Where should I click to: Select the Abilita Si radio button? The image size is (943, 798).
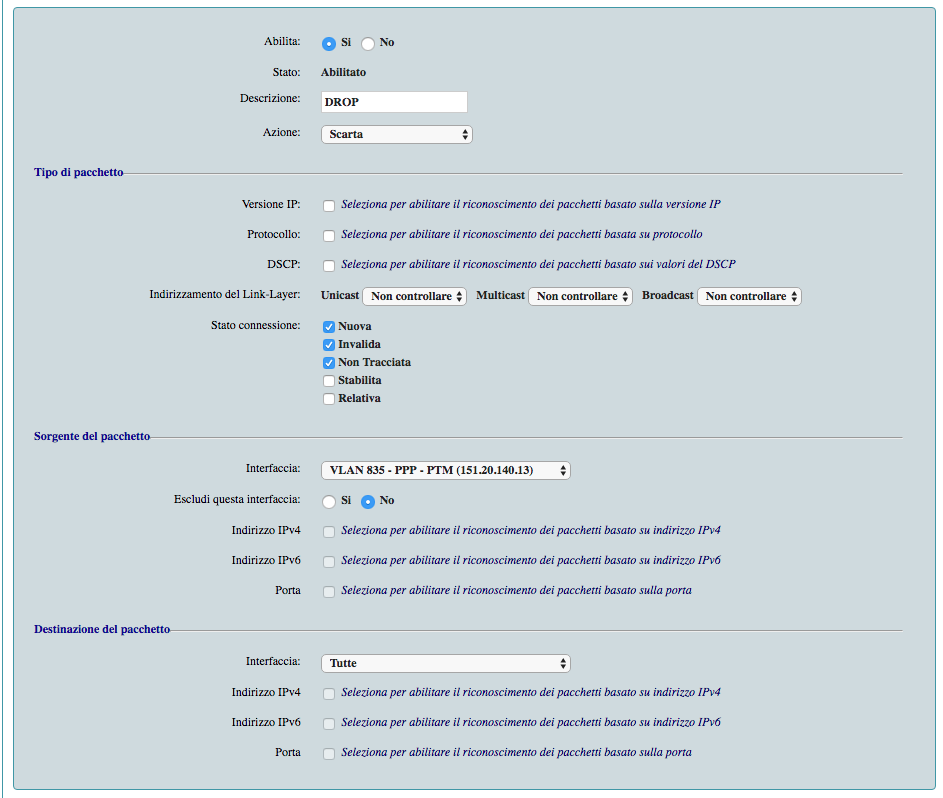coord(328,43)
